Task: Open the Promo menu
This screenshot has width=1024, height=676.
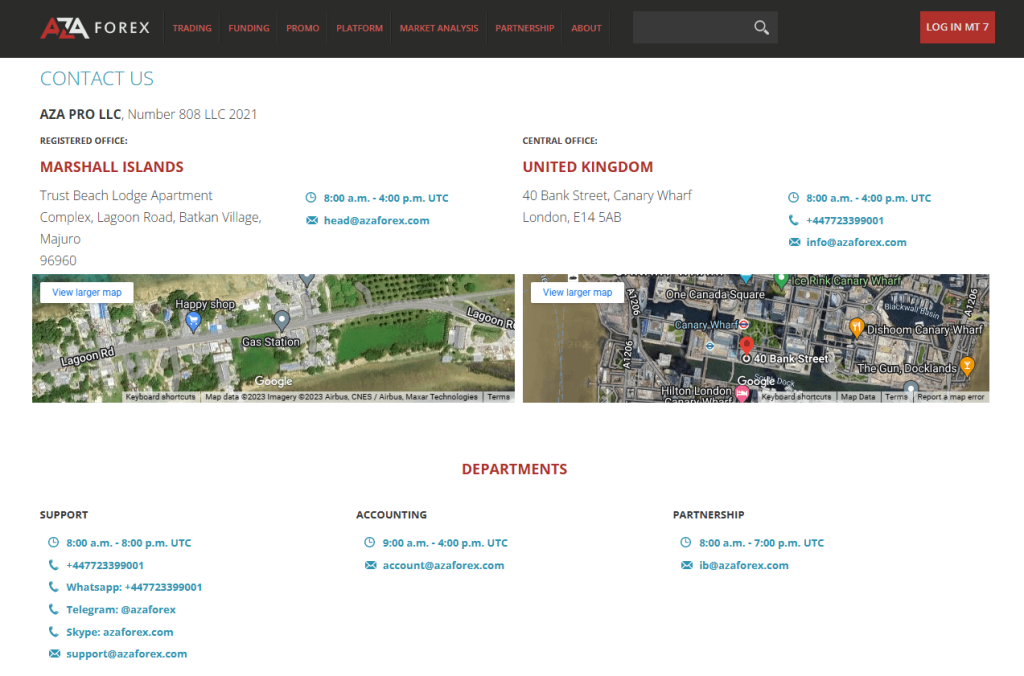Action: 302,28
